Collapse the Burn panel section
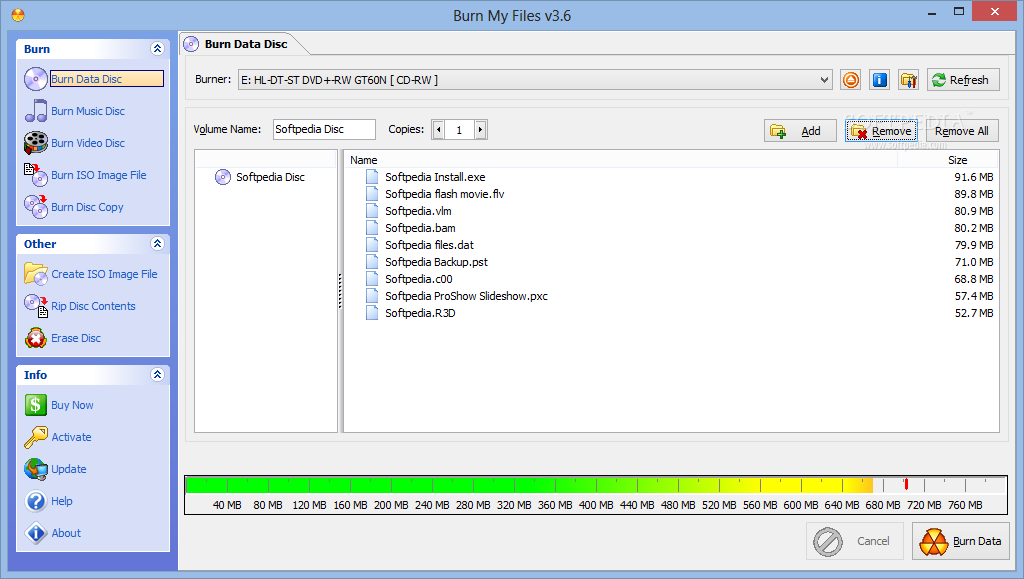Screen dimensions: 1024x579 [x=157, y=48]
